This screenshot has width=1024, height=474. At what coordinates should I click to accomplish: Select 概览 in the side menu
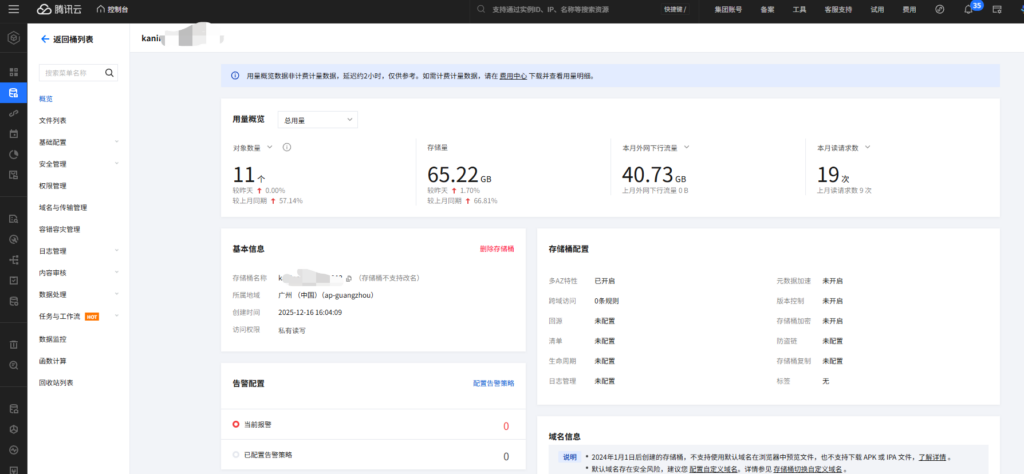(x=46, y=99)
